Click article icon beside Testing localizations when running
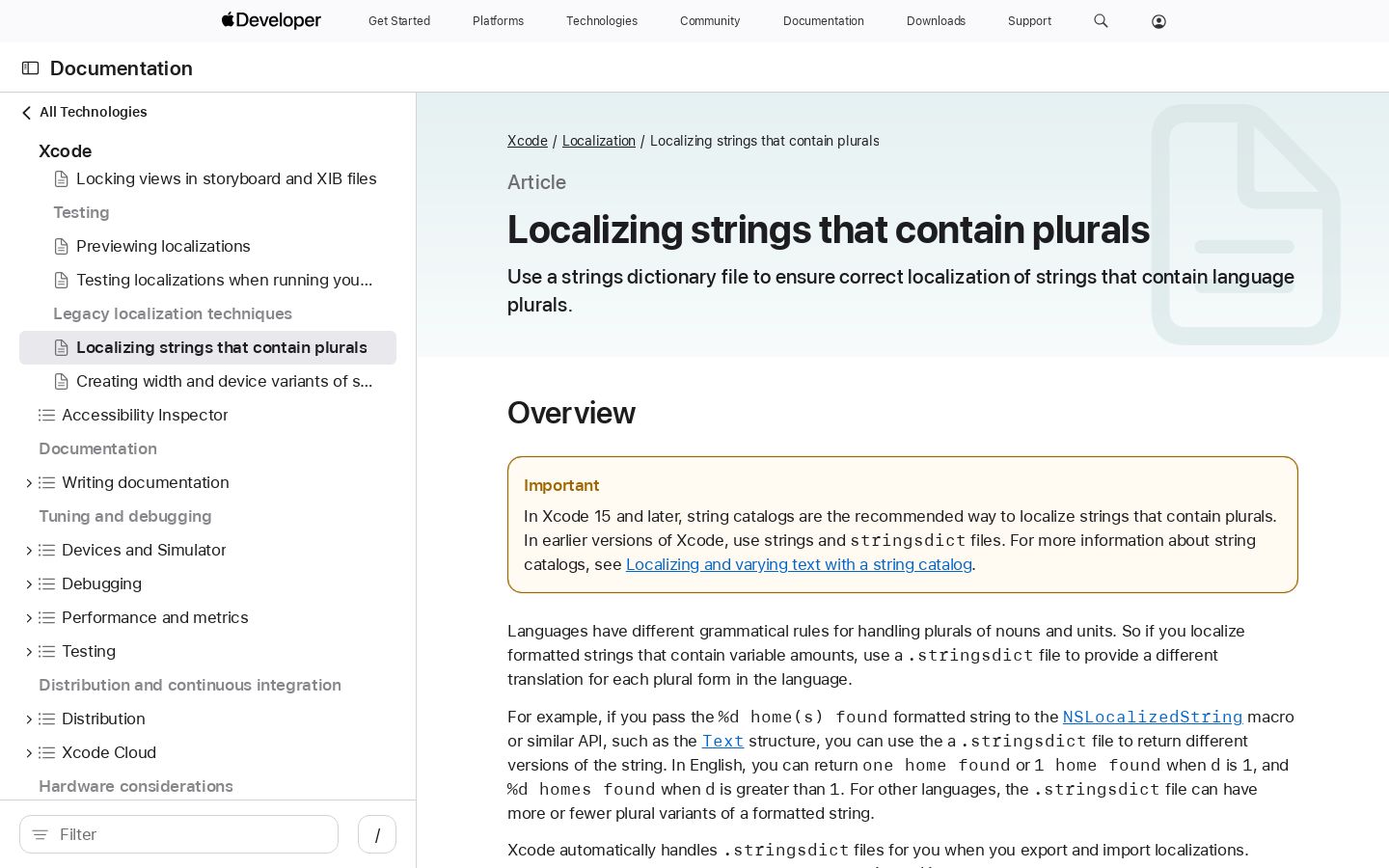 [x=61, y=281]
